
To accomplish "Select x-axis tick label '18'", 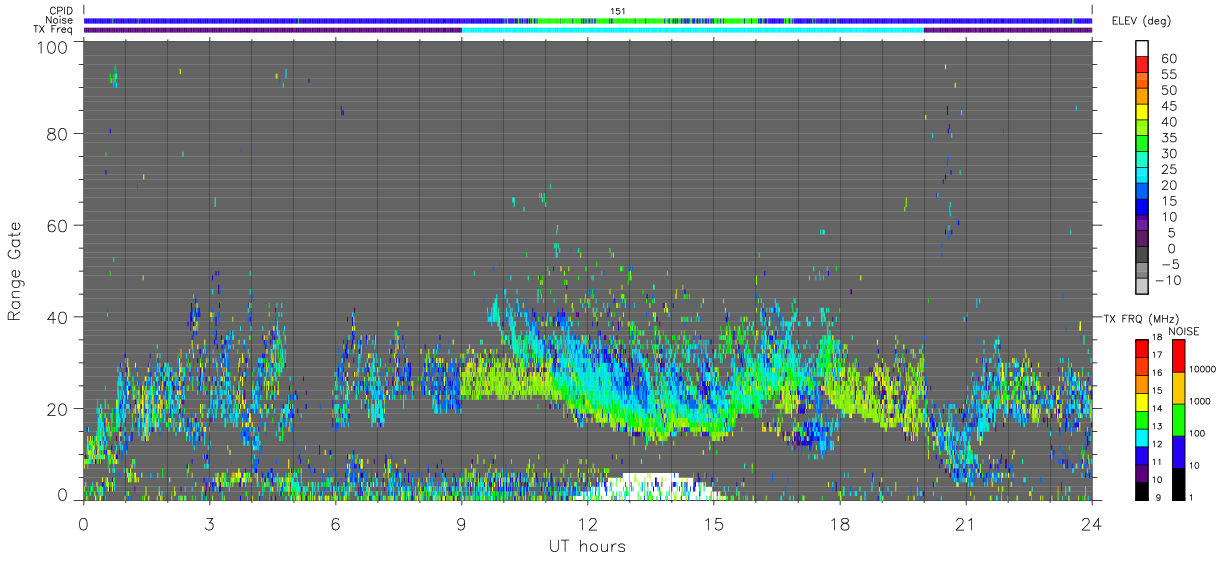I will (840, 523).
